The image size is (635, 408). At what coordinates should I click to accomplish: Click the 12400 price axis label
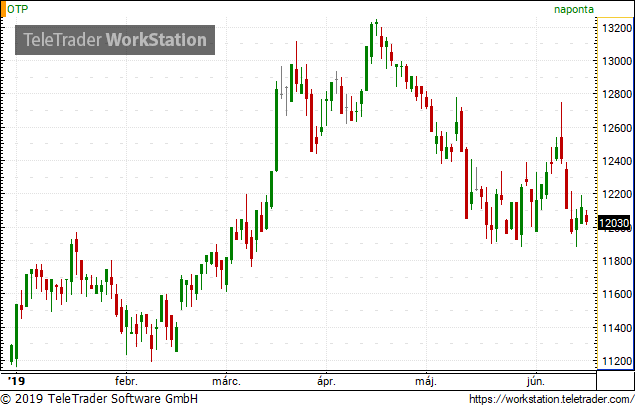coord(617,161)
